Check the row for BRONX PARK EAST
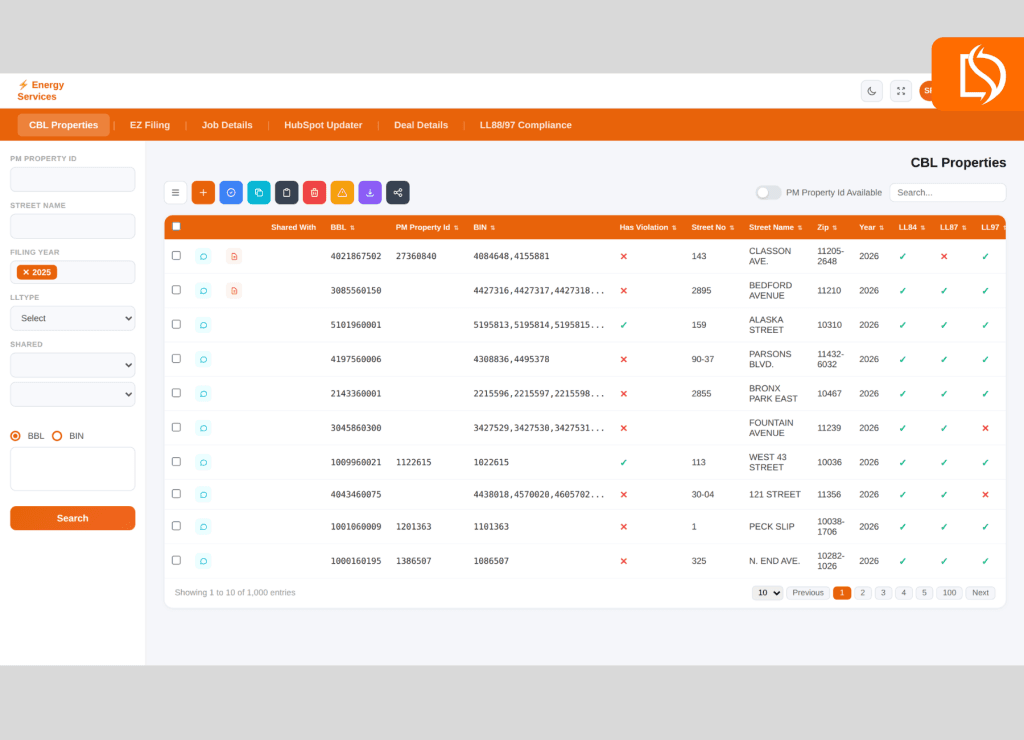 tap(176, 393)
